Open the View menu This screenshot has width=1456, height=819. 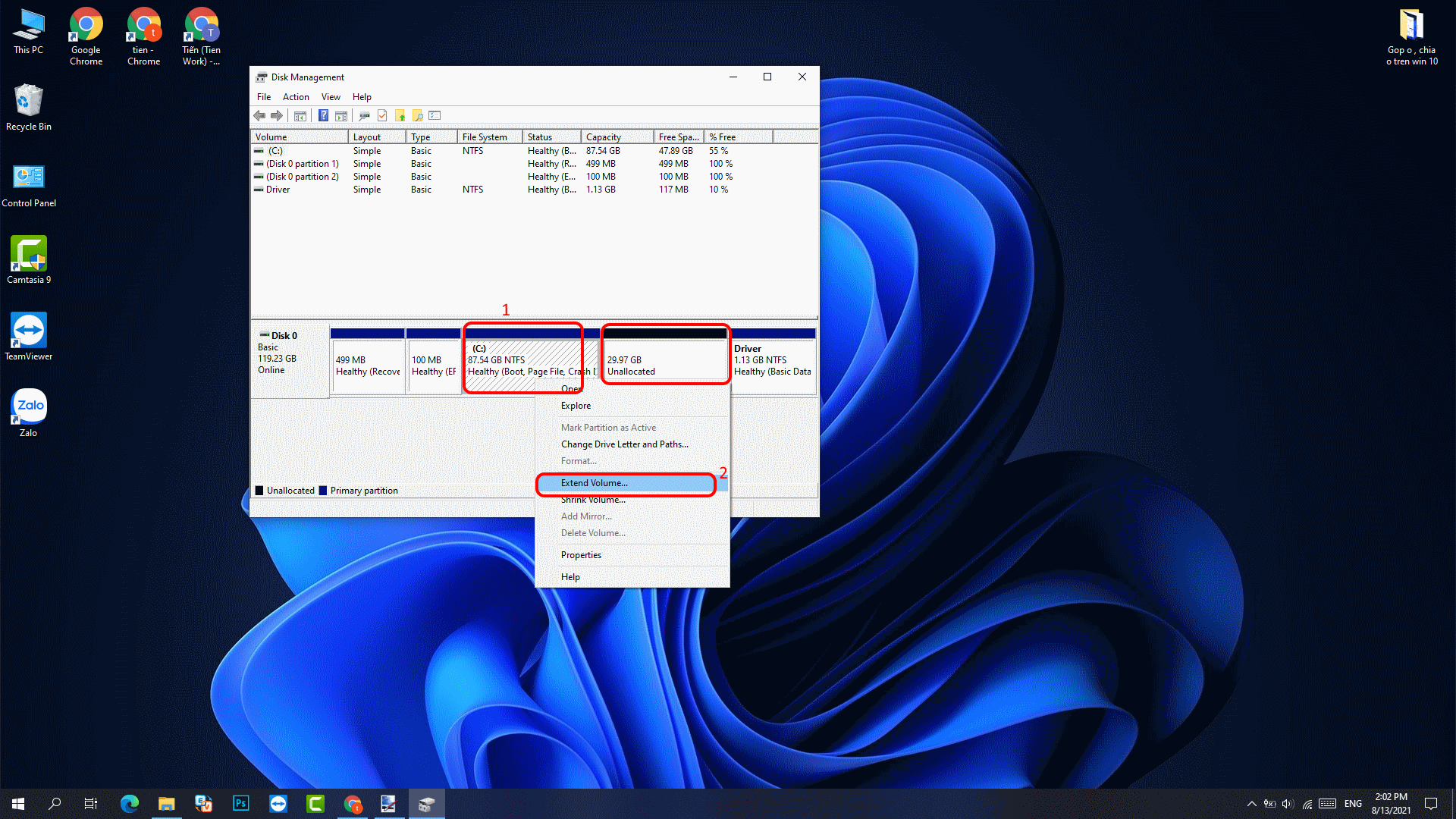click(331, 97)
